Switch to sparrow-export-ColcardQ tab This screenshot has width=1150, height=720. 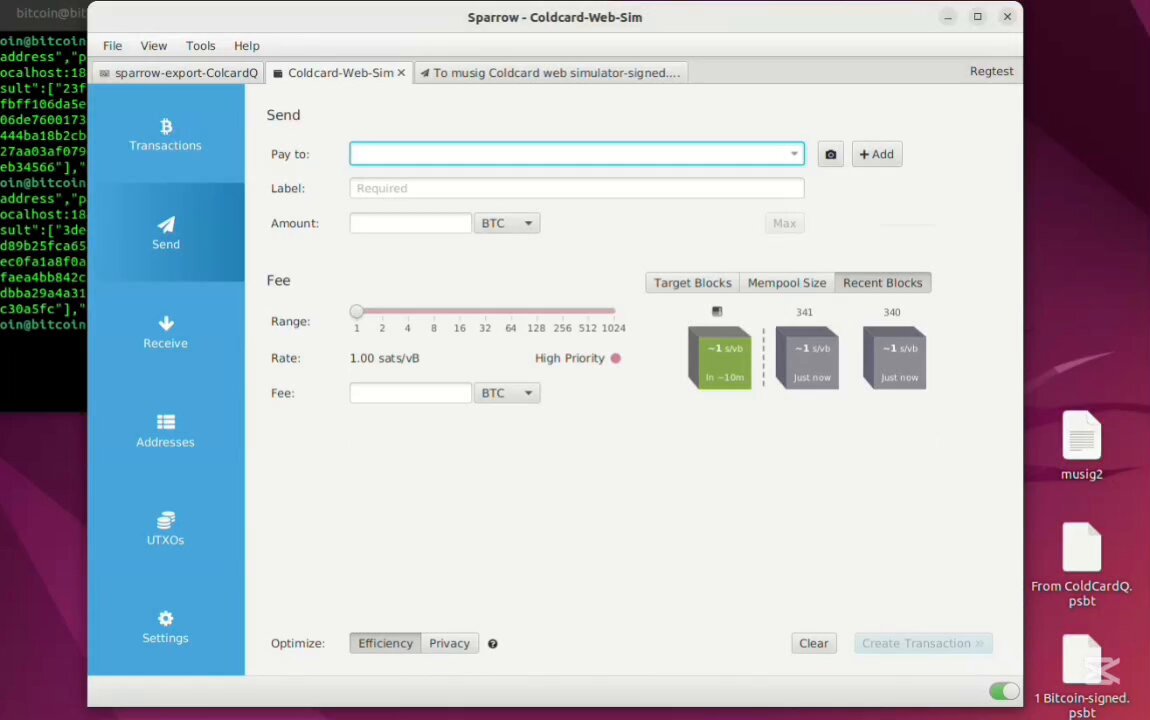click(179, 73)
